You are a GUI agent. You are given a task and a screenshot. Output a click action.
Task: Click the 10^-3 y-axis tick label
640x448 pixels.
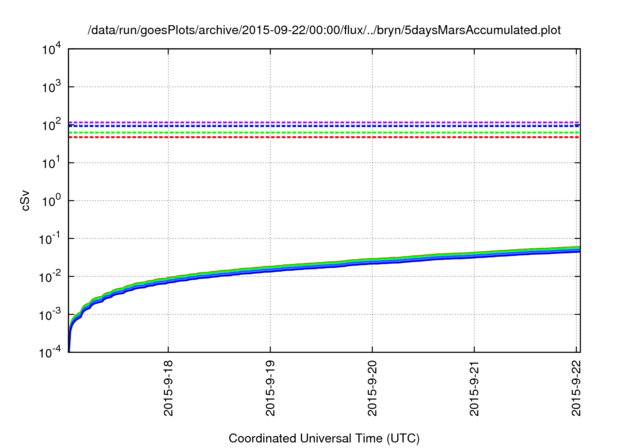(x=50, y=315)
